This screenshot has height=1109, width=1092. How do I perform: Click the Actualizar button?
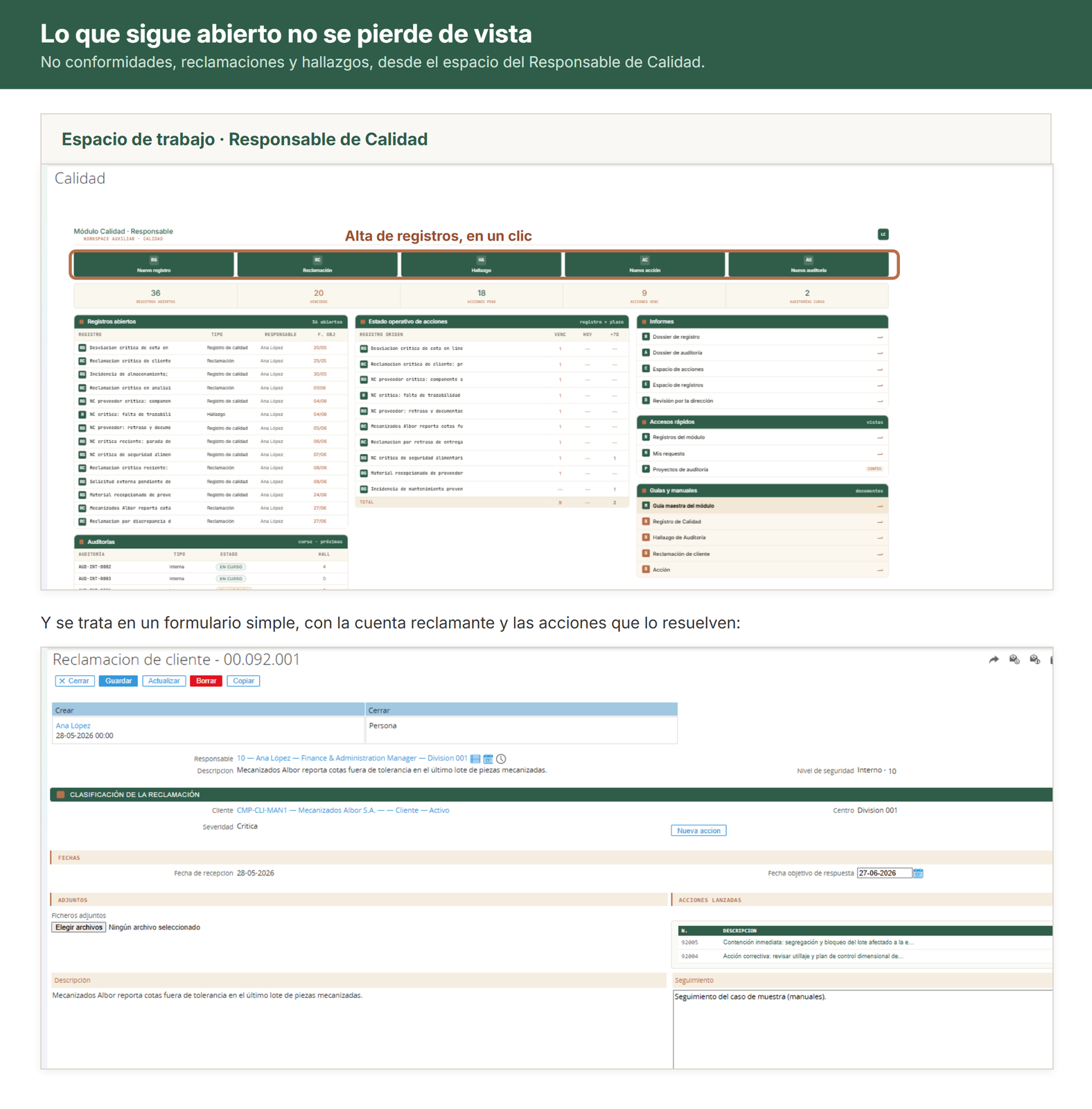pyautogui.click(x=164, y=681)
